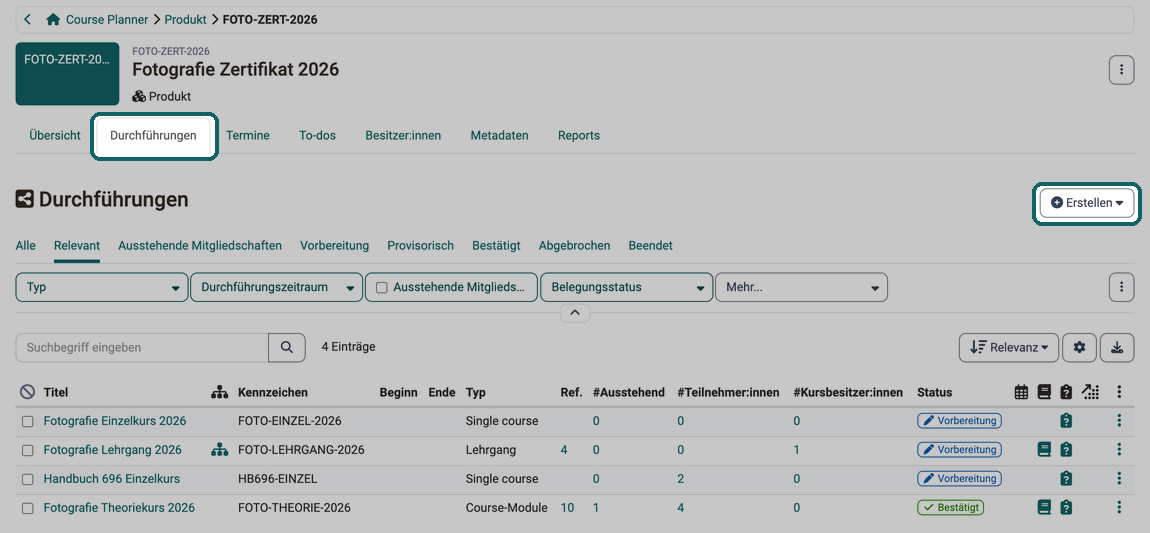The width and height of the screenshot is (1150, 533).
Task: Go to Course Planner in breadcrumb
Action: pyautogui.click(x=107, y=20)
